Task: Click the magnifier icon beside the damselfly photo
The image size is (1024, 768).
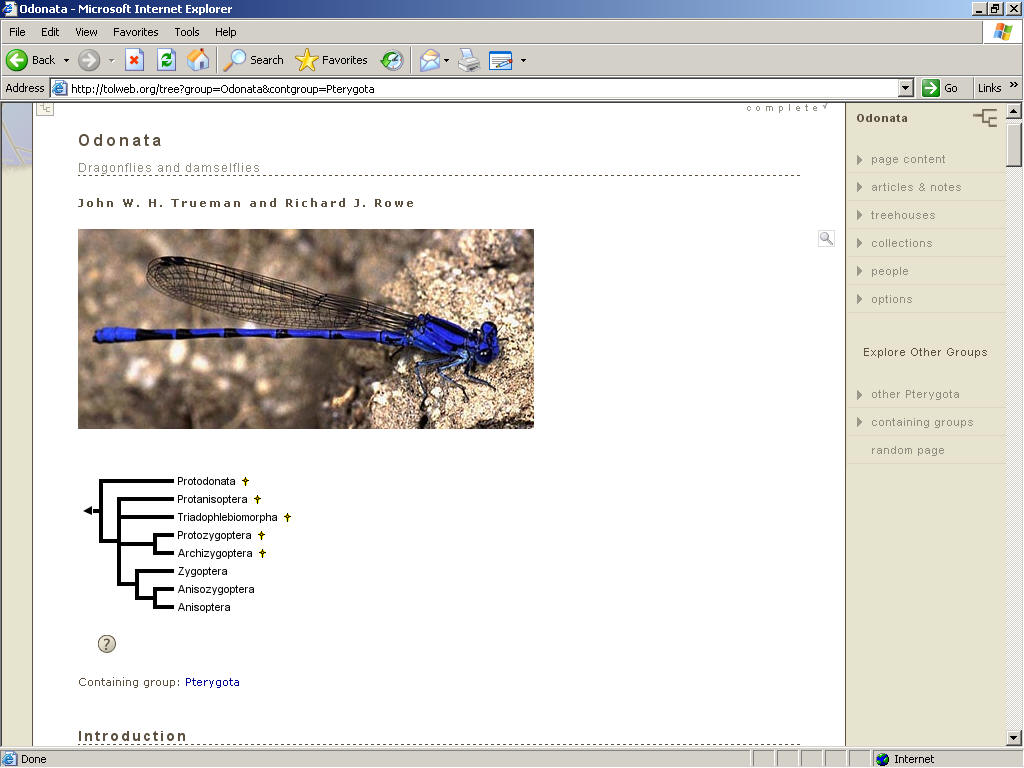Action: click(826, 238)
